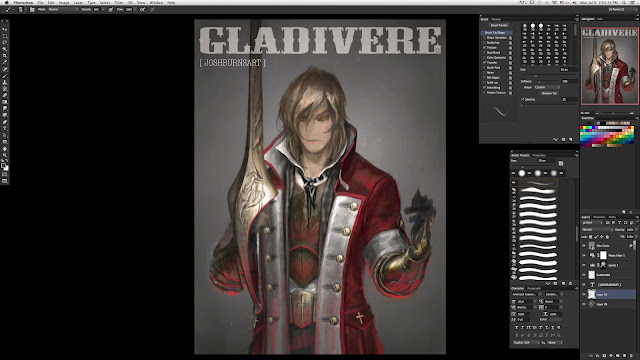Select the Healing Brush tool
The width and height of the screenshot is (640, 360).
(x=4, y=69)
